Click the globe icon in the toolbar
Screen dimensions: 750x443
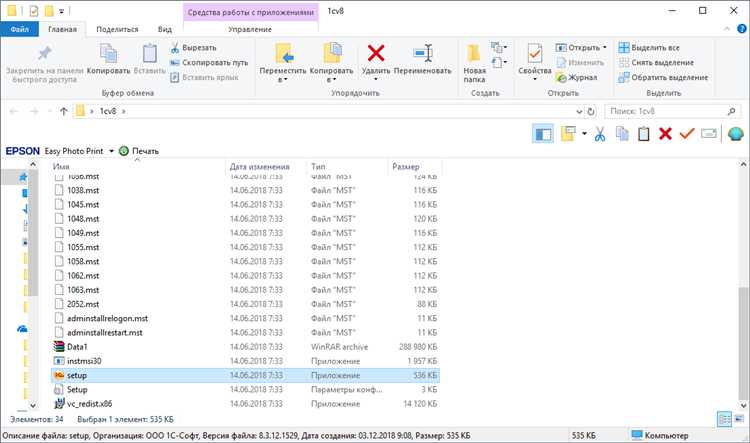[x=736, y=134]
